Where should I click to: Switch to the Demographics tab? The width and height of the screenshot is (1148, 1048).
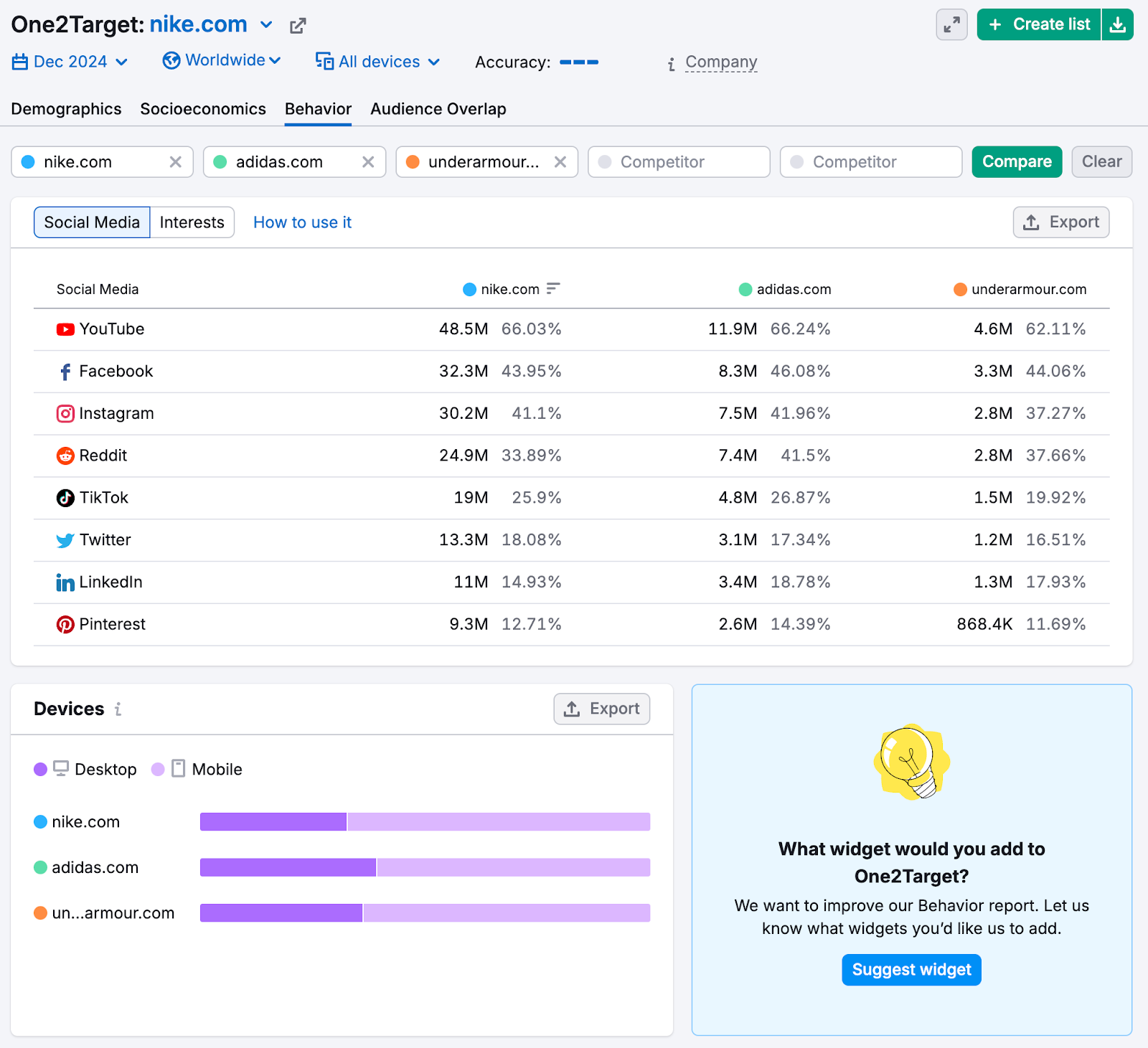(x=66, y=109)
